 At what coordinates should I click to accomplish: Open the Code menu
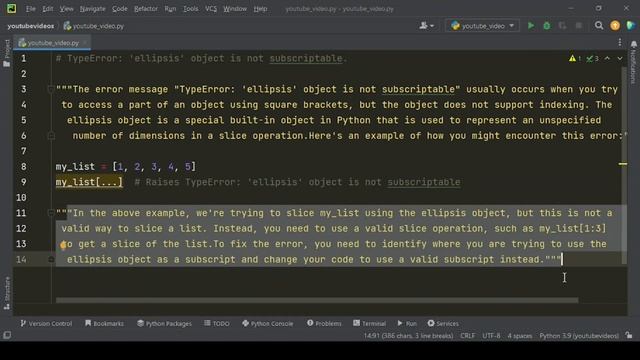tap(120, 9)
